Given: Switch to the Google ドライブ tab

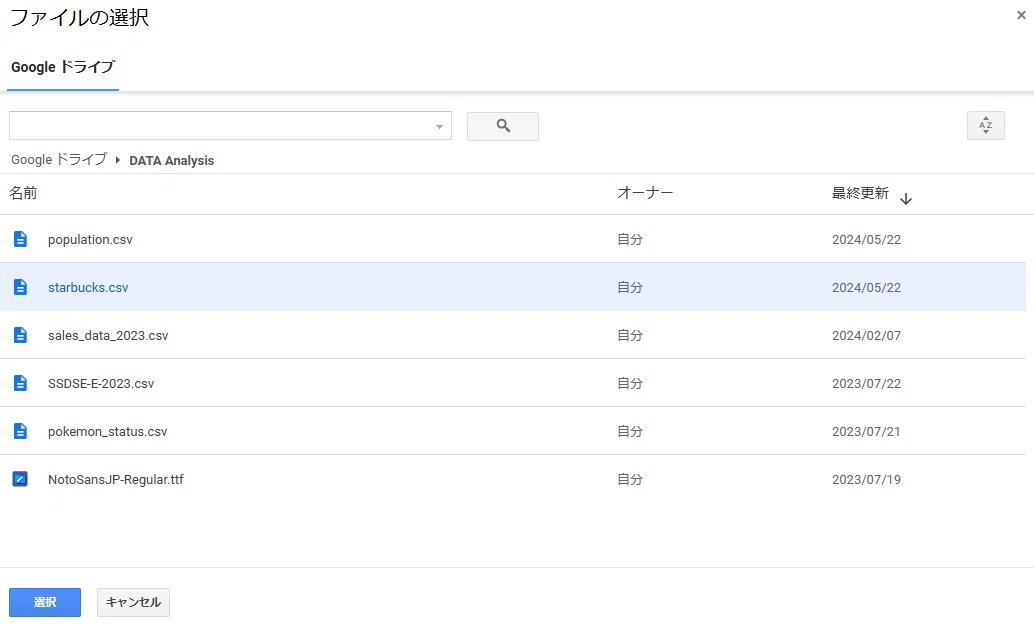Looking at the screenshot, I should 63,67.
